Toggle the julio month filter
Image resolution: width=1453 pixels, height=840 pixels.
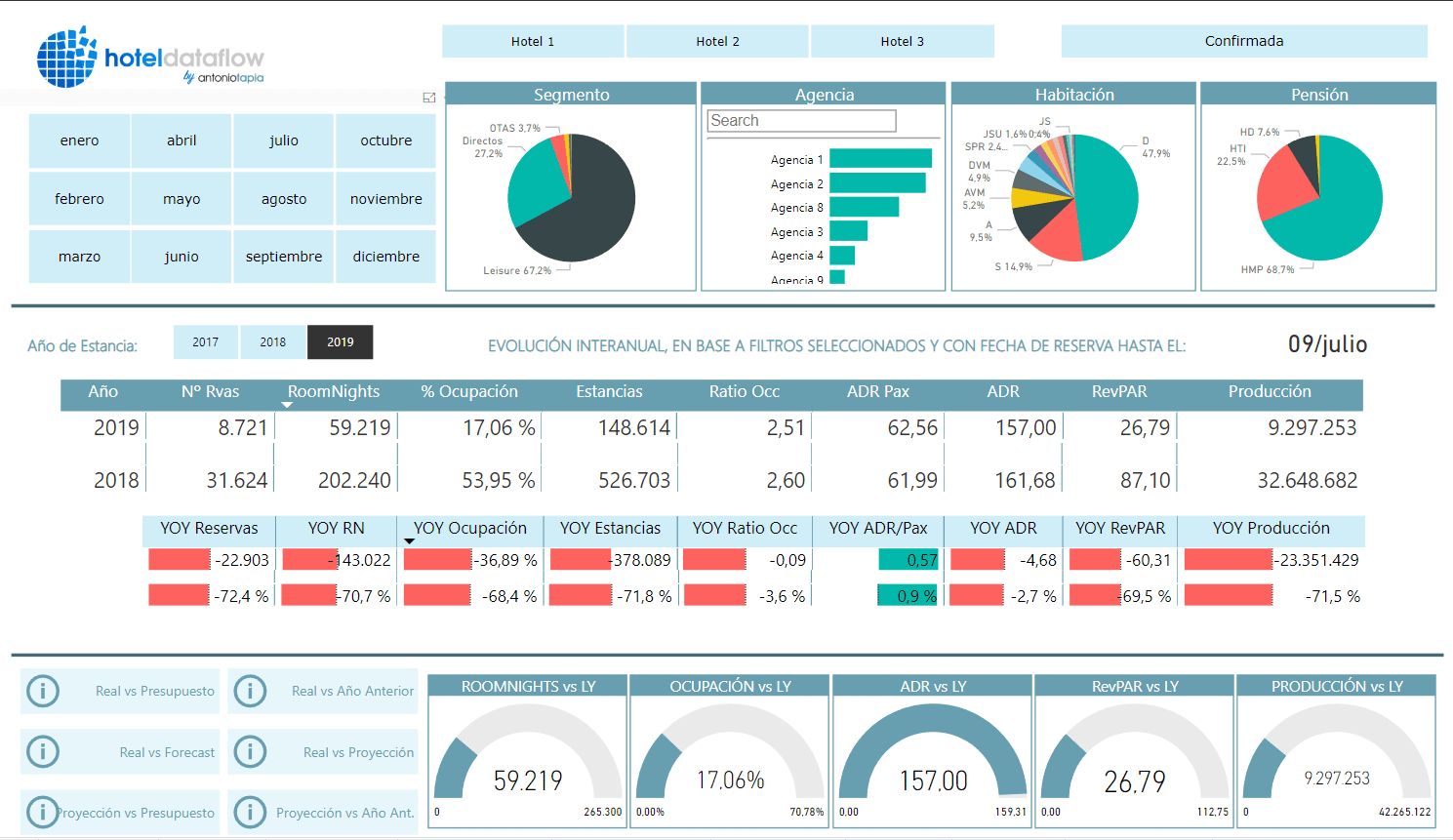283,140
